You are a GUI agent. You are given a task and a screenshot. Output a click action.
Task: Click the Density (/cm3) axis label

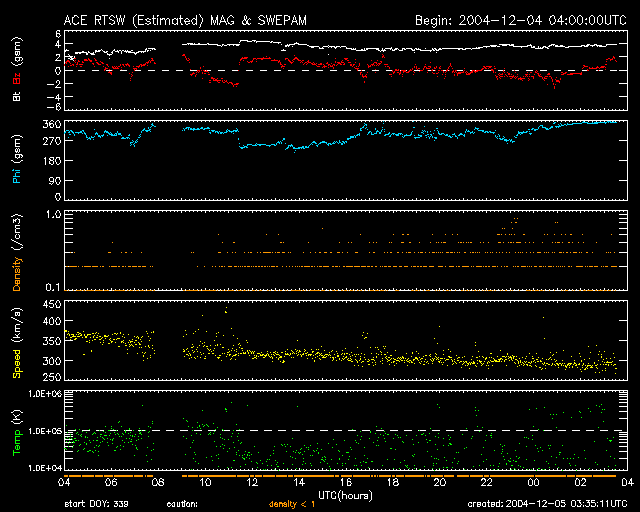pyautogui.click(x=16, y=255)
